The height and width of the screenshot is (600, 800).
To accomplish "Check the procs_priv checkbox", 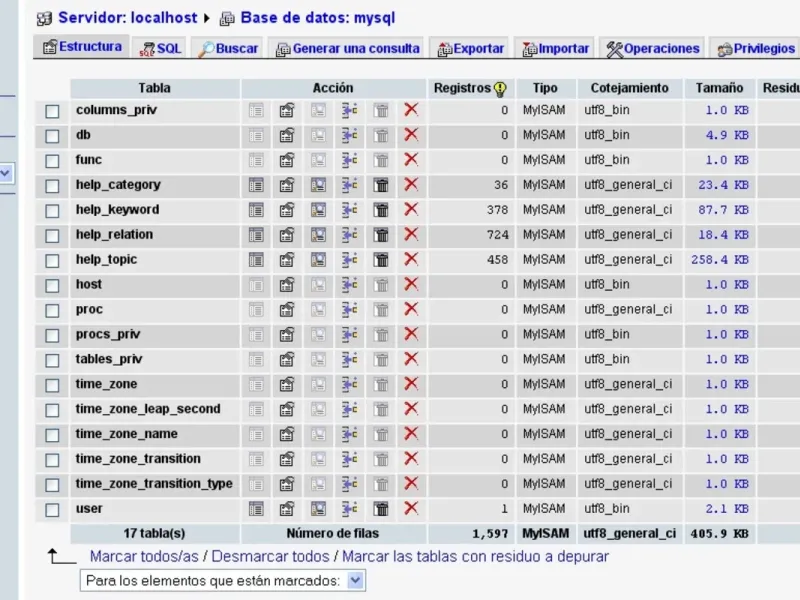I will pyautogui.click(x=52, y=336).
